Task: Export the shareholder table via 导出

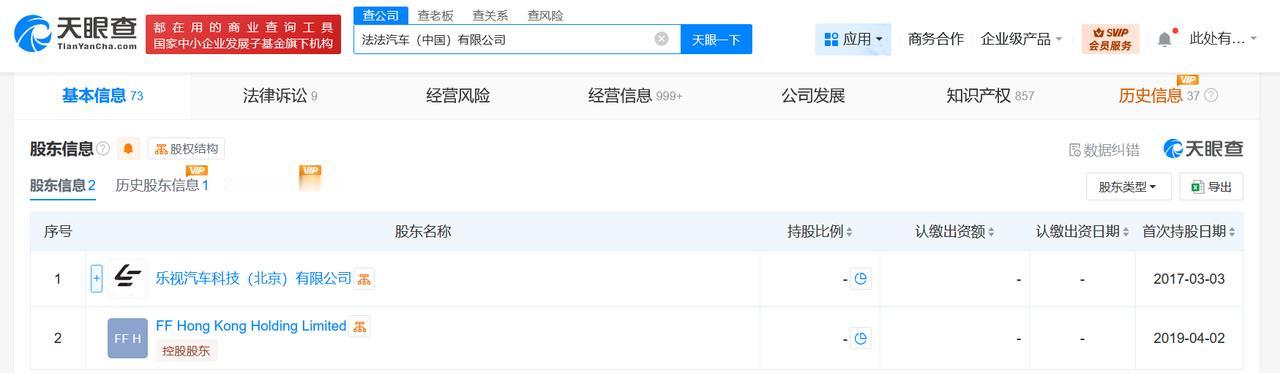Action: (1212, 187)
